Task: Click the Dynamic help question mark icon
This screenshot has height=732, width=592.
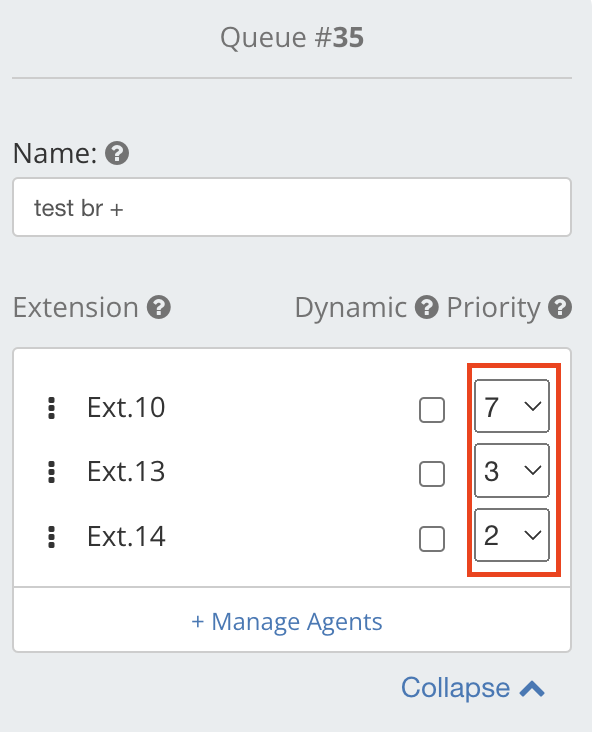Action: (427, 308)
